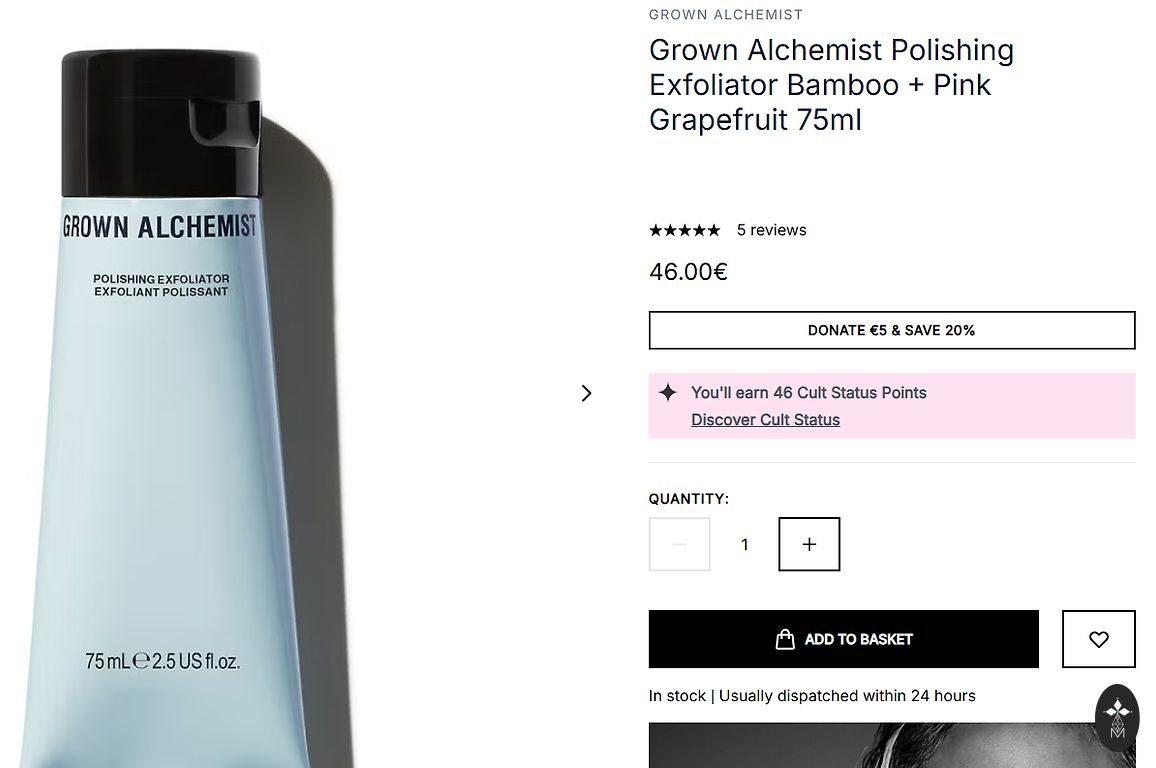Open the floating widget icon at bottom right
Viewport: 1156px width, 768px height.
click(1117, 716)
